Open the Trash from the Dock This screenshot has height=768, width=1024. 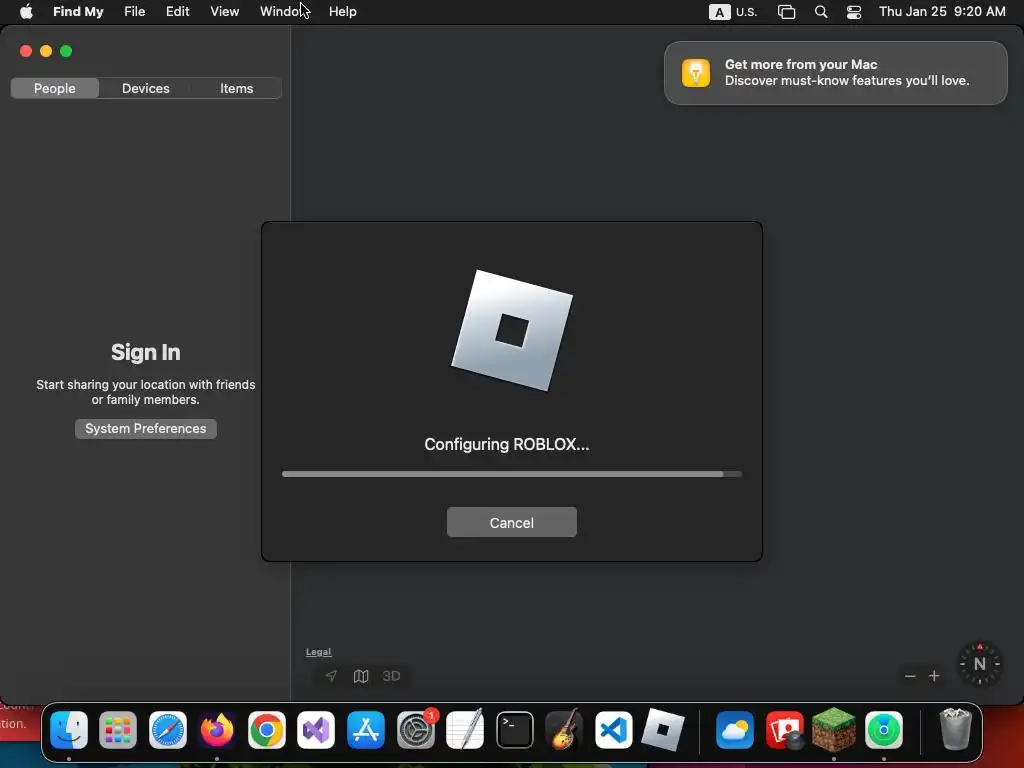pyautogui.click(x=955, y=729)
